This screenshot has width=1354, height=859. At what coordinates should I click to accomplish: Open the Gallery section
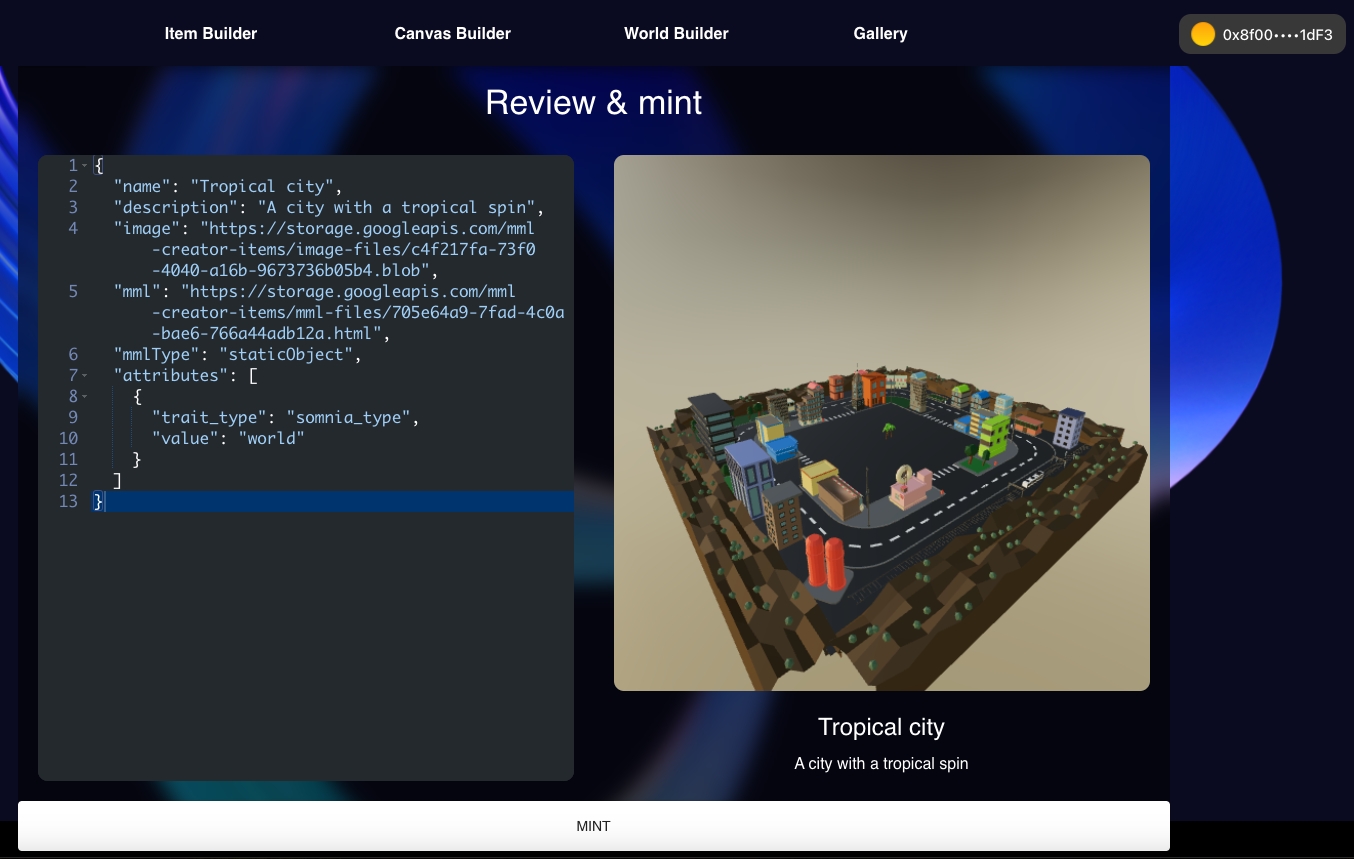coord(880,34)
